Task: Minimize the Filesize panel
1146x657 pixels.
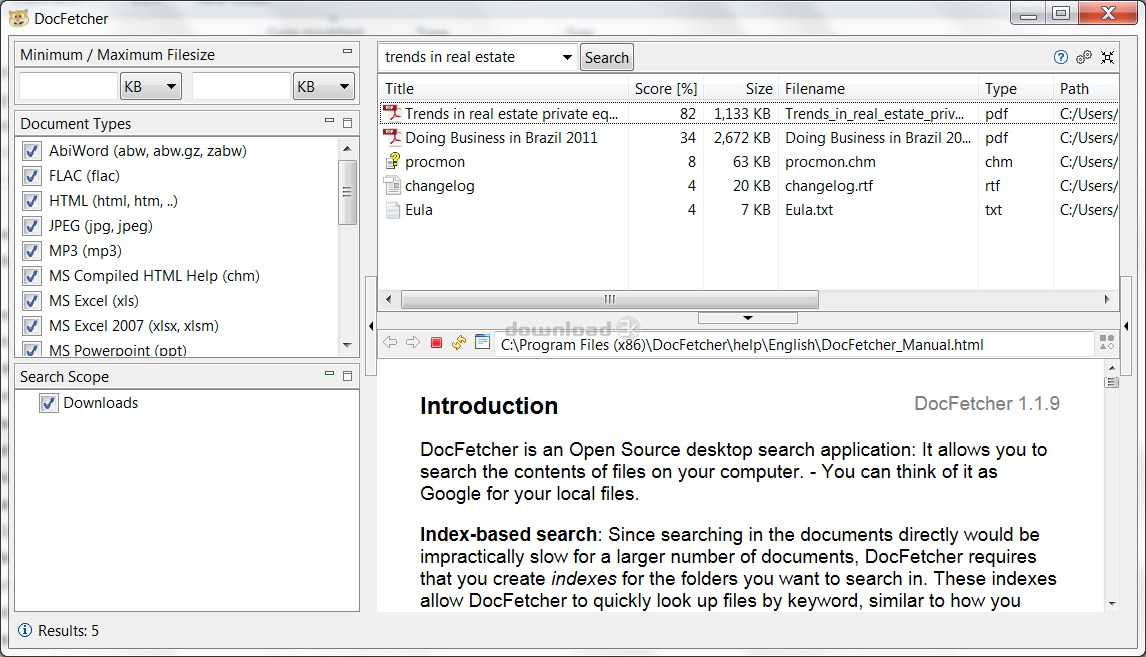Action: (347, 51)
